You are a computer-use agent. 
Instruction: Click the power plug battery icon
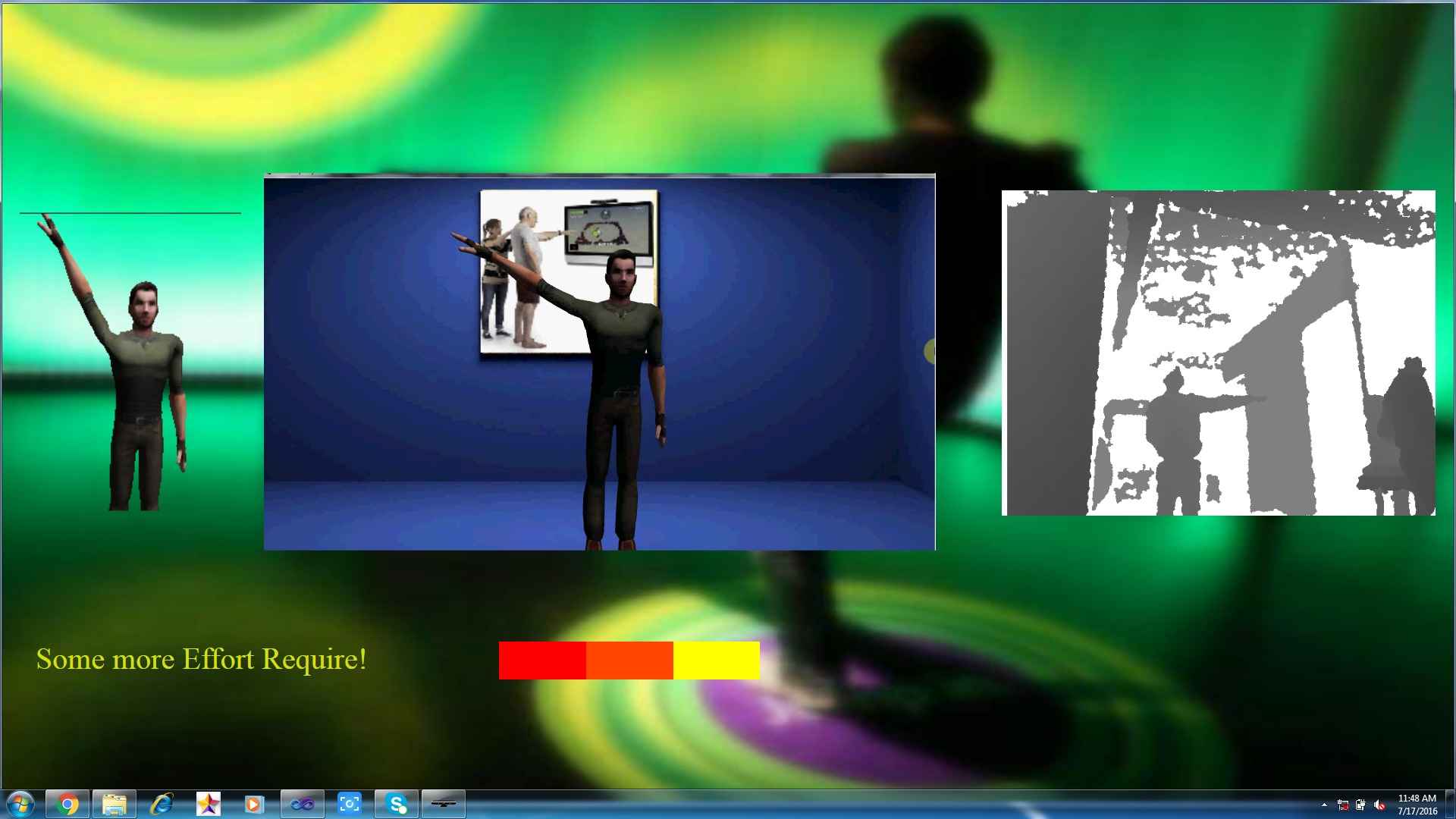[1361, 805]
